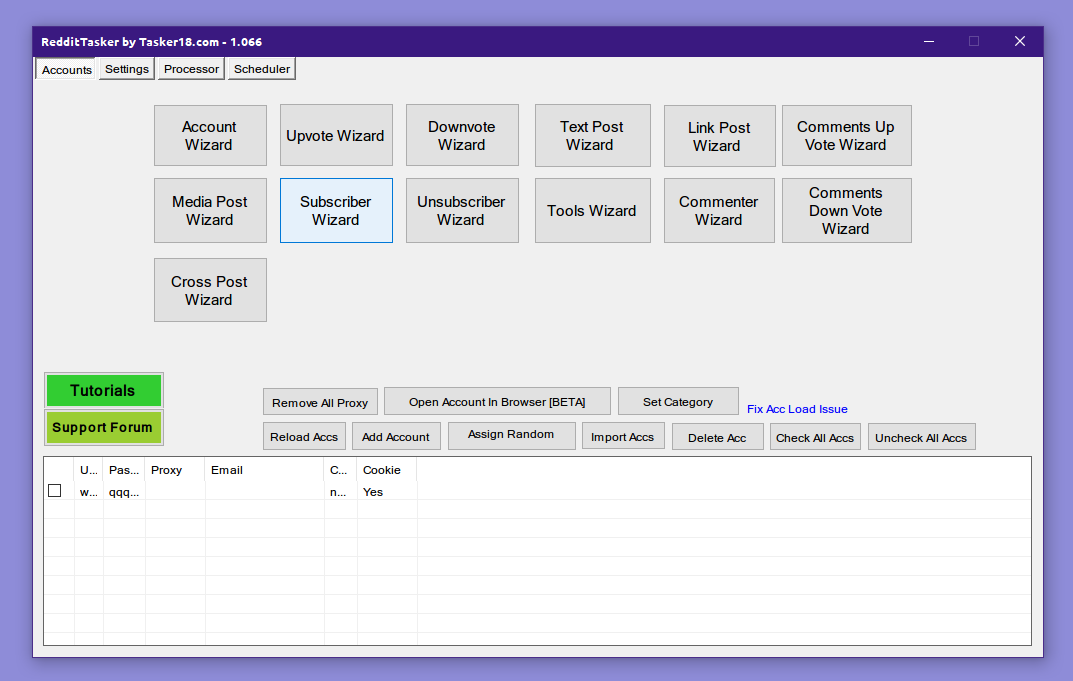Open the Subscriber Wizard
1073x681 pixels.
pos(336,211)
